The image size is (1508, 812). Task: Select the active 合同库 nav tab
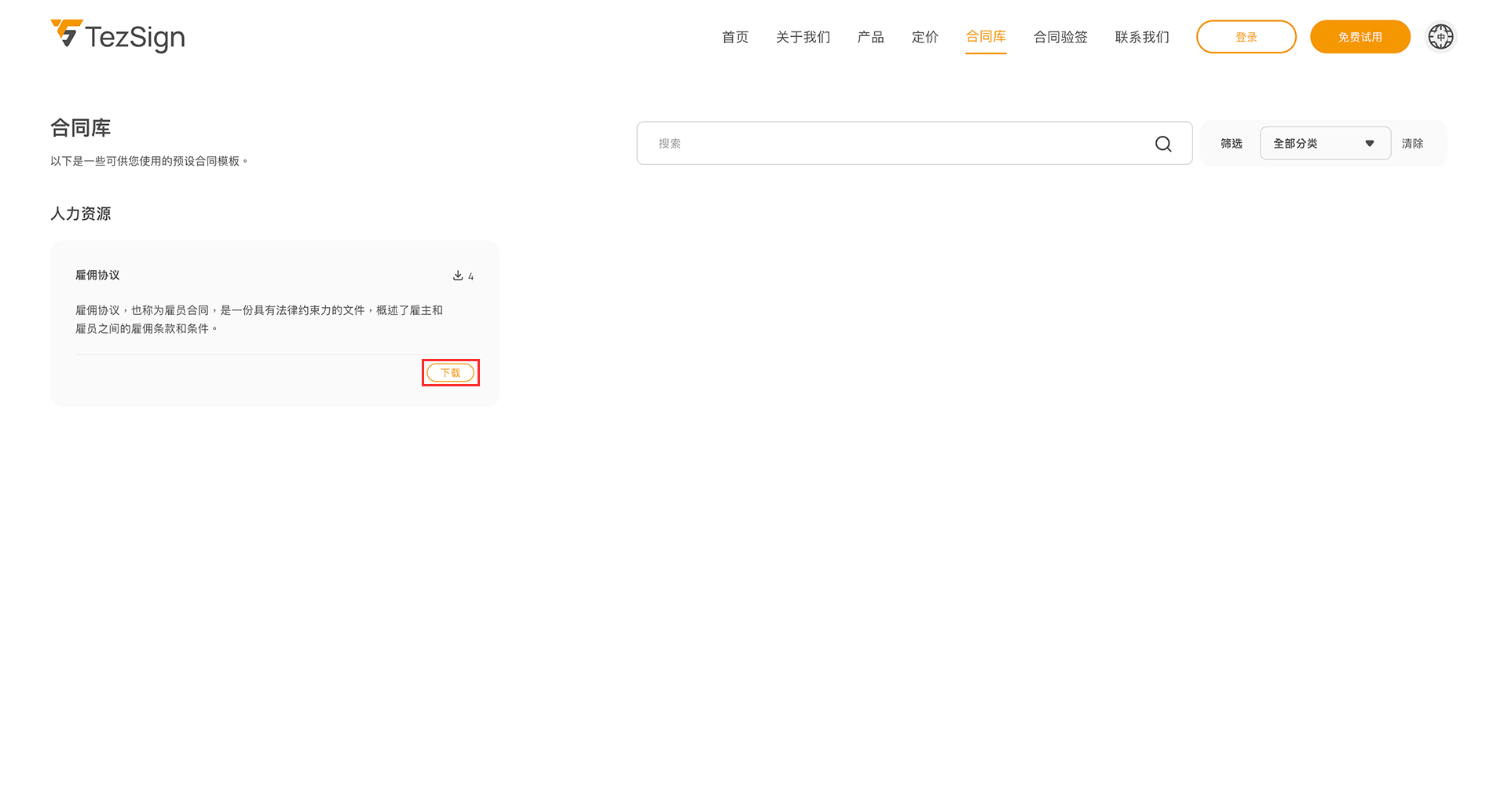pyautogui.click(x=986, y=37)
